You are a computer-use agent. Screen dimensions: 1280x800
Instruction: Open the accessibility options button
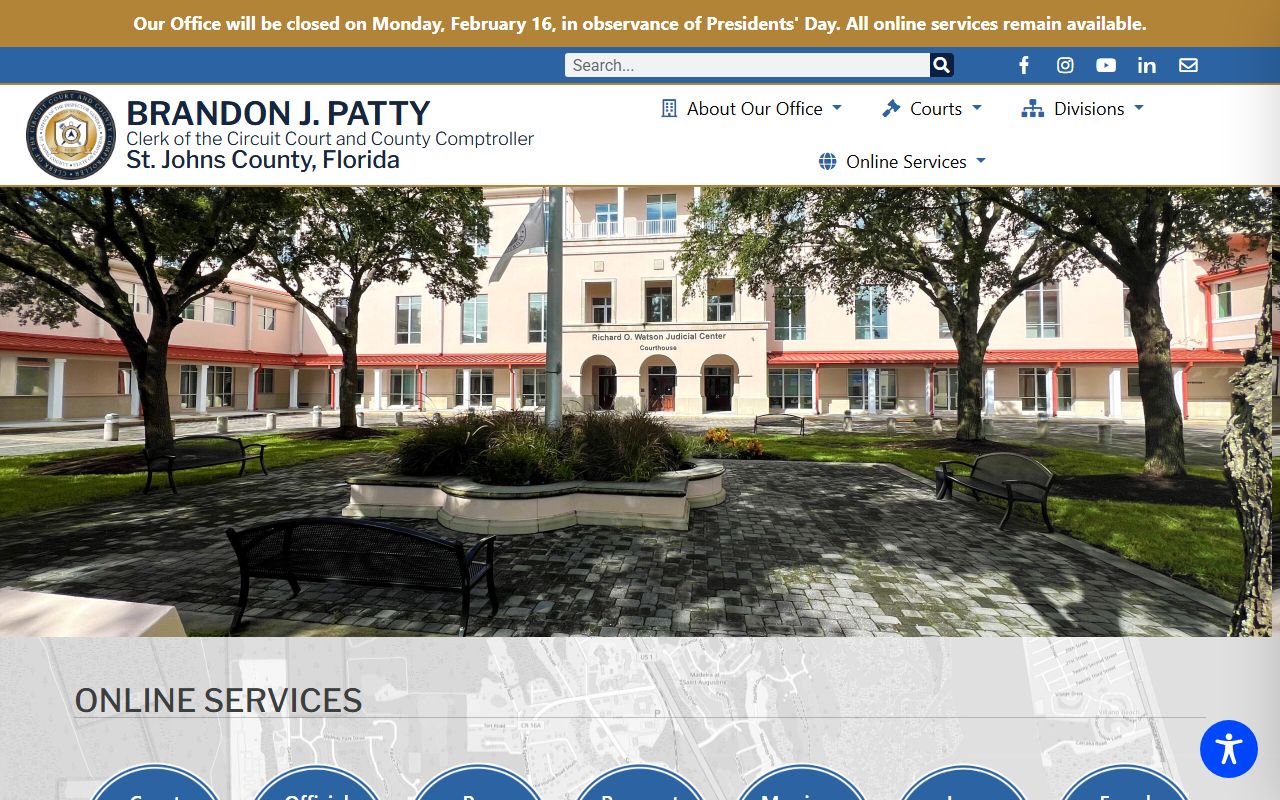[1229, 749]
